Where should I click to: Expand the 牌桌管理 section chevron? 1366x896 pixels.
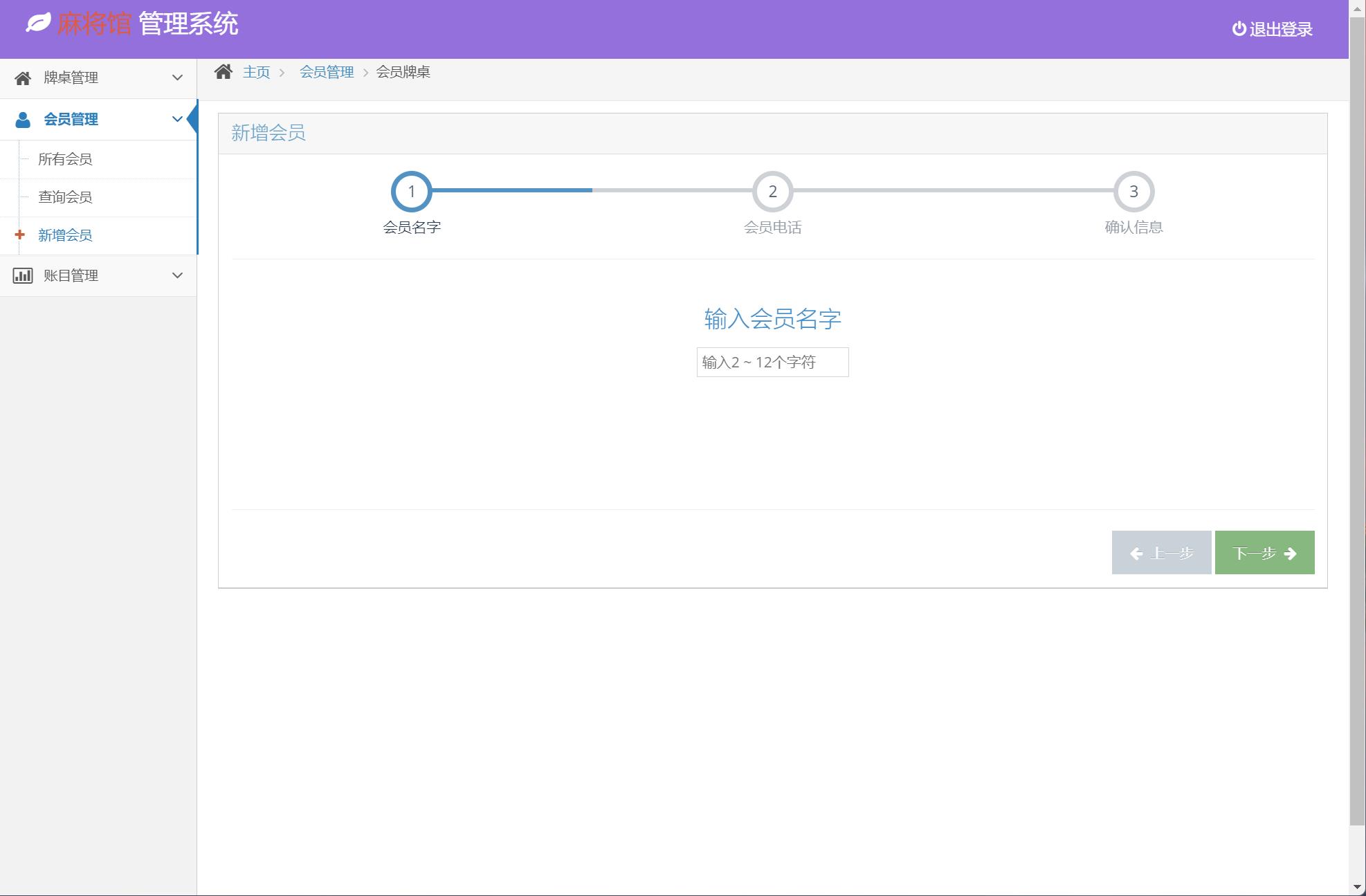tap(178, 77)
